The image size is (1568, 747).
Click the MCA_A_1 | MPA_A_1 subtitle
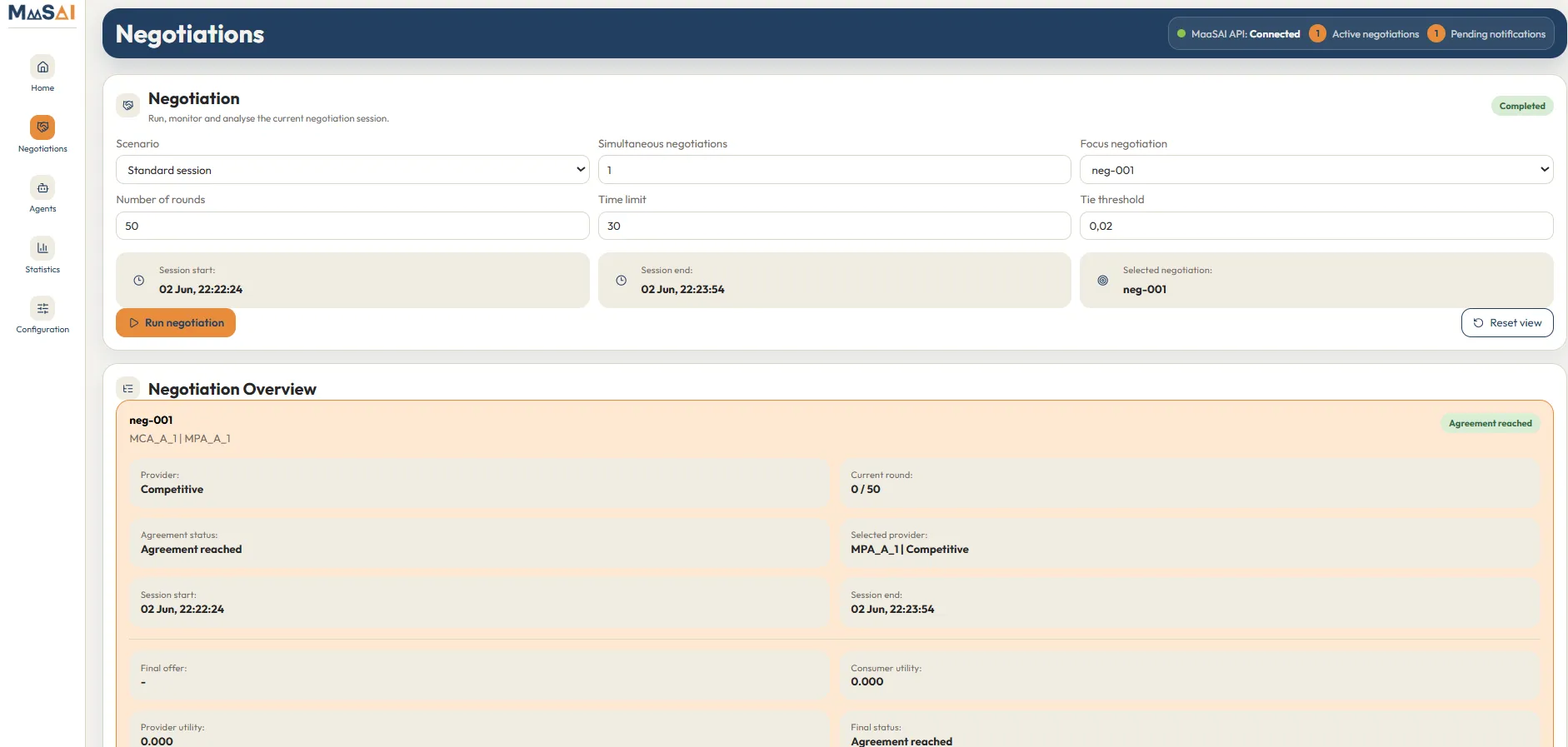180,438
